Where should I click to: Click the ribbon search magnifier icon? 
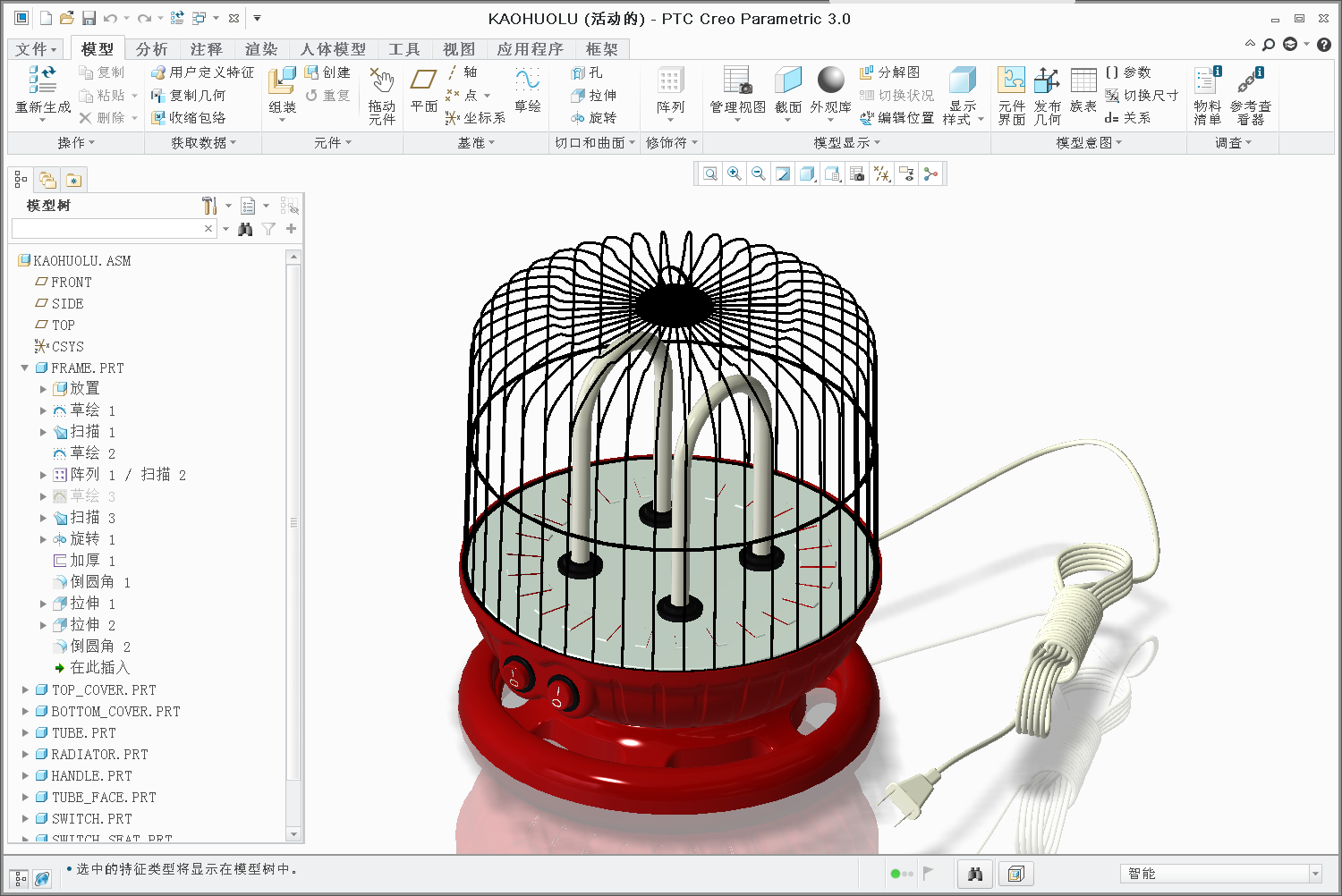1269,44
